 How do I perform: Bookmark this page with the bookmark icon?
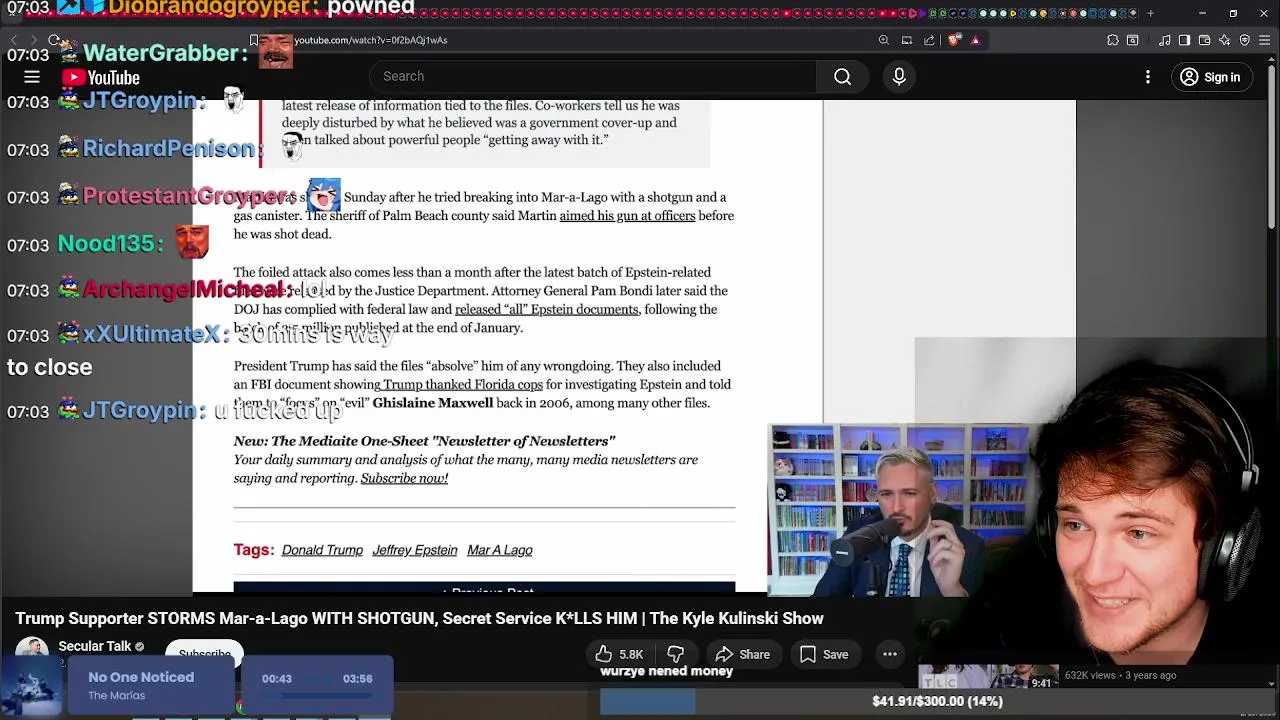[x=254, y=40]
